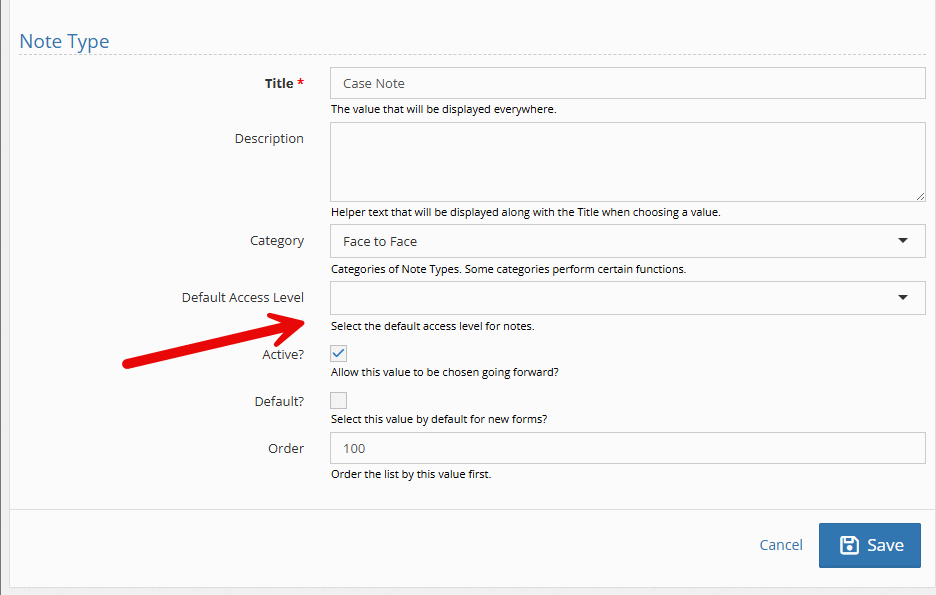Click the Save button
Viewport: 936px width, 595px height.
[869, 545]
